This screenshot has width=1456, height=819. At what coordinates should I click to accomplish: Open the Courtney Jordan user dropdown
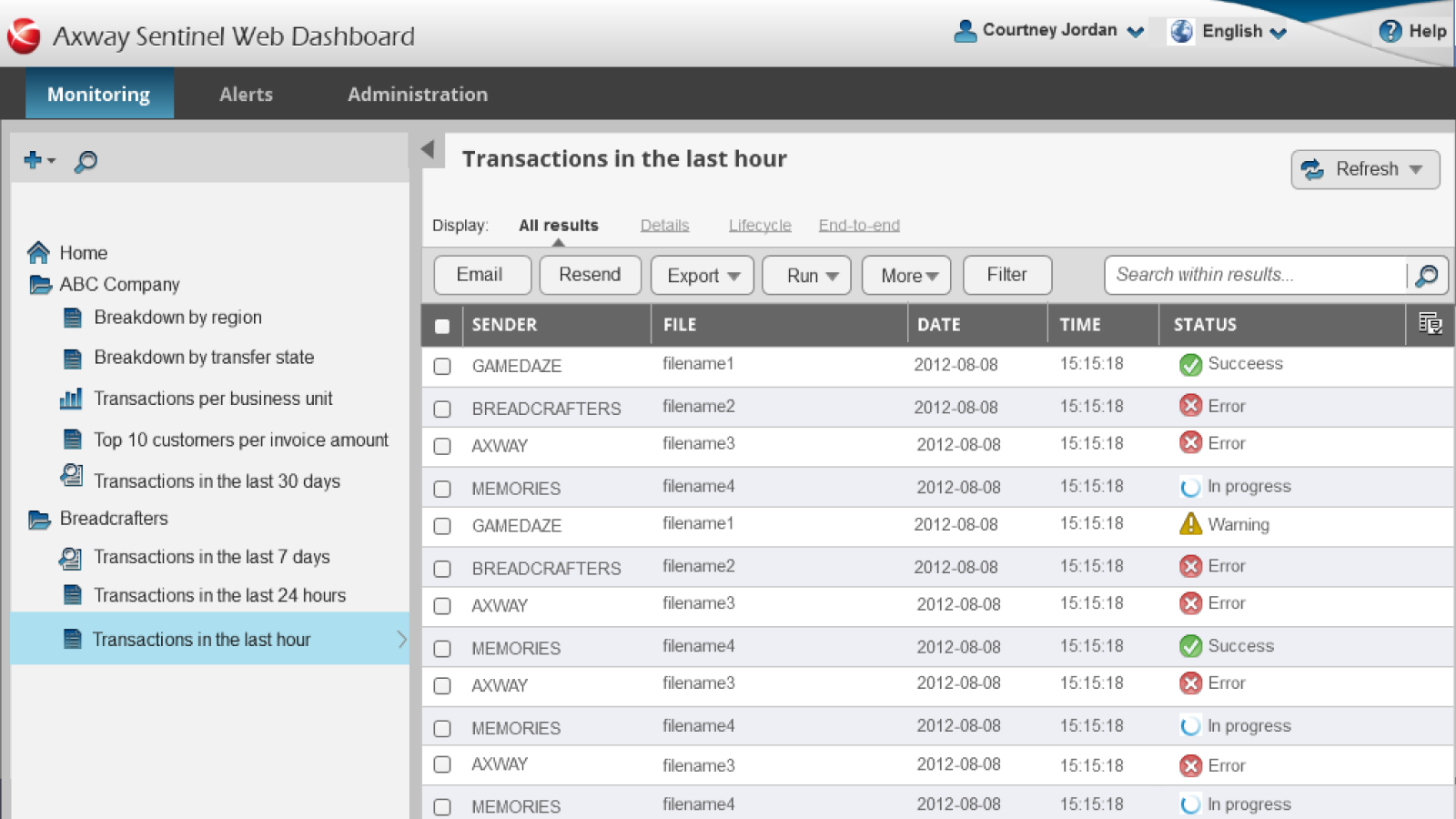point(1136,32)
